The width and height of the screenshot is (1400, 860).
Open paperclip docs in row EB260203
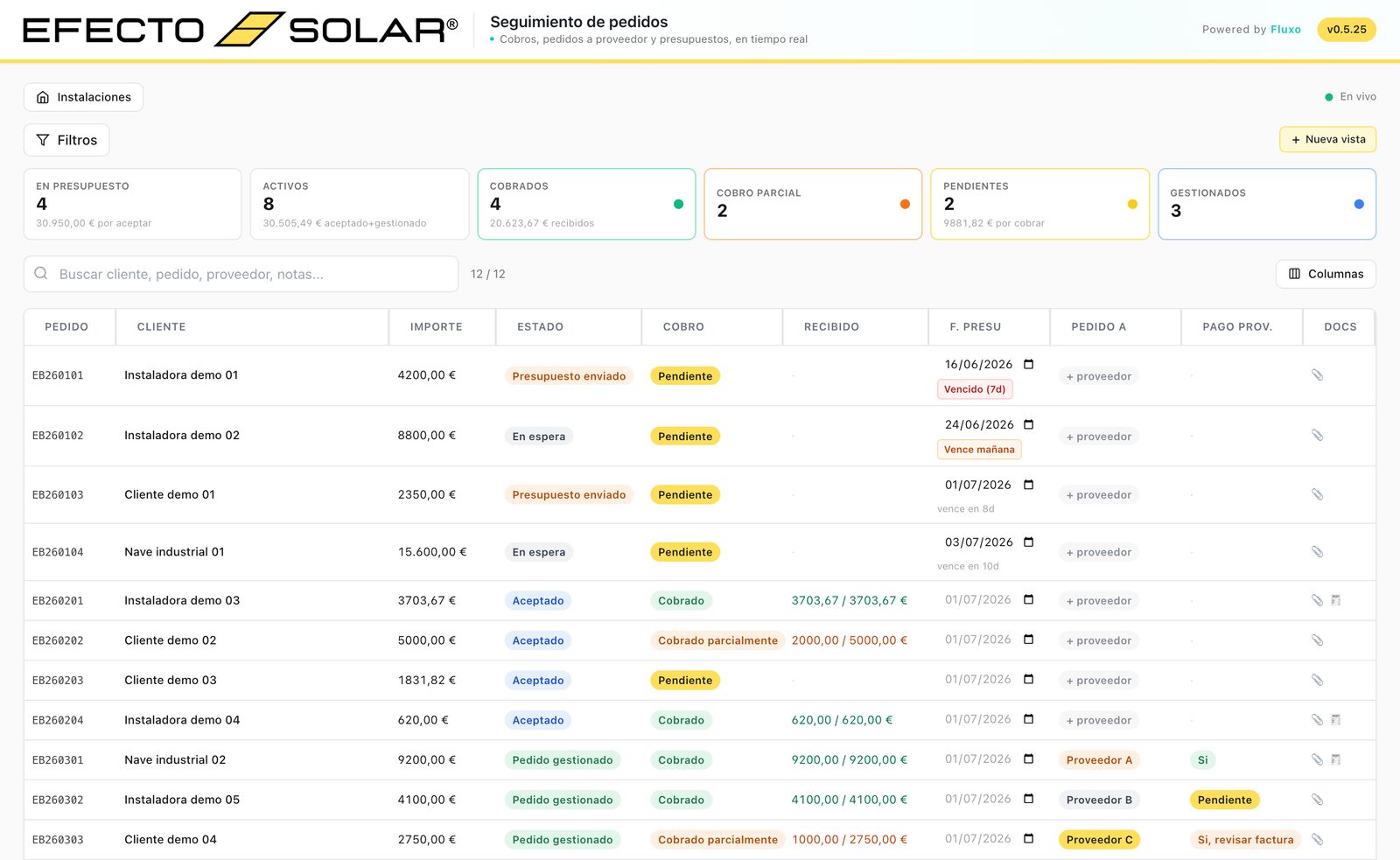[1317, 680]
